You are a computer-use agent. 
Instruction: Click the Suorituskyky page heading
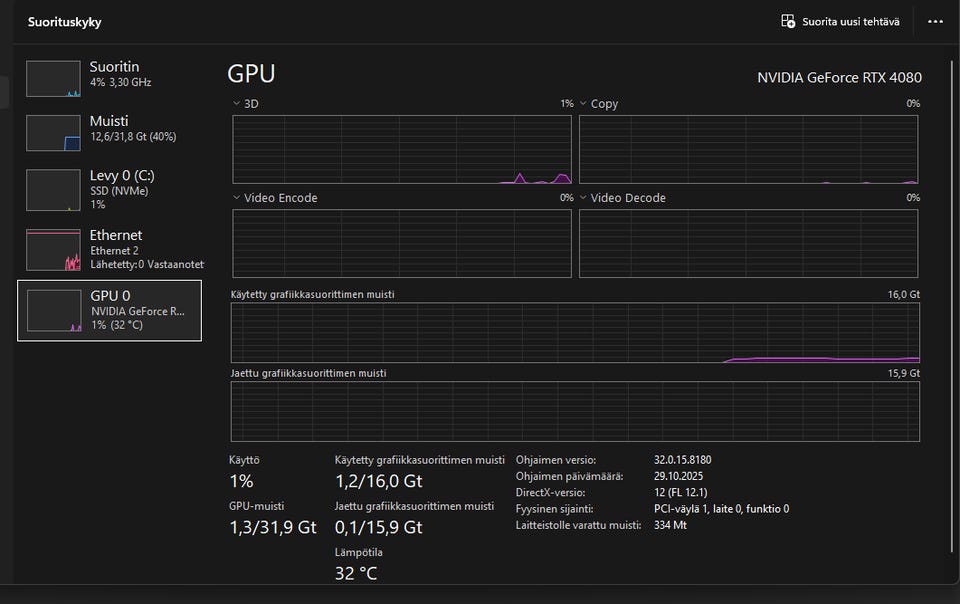pos(64,21)
